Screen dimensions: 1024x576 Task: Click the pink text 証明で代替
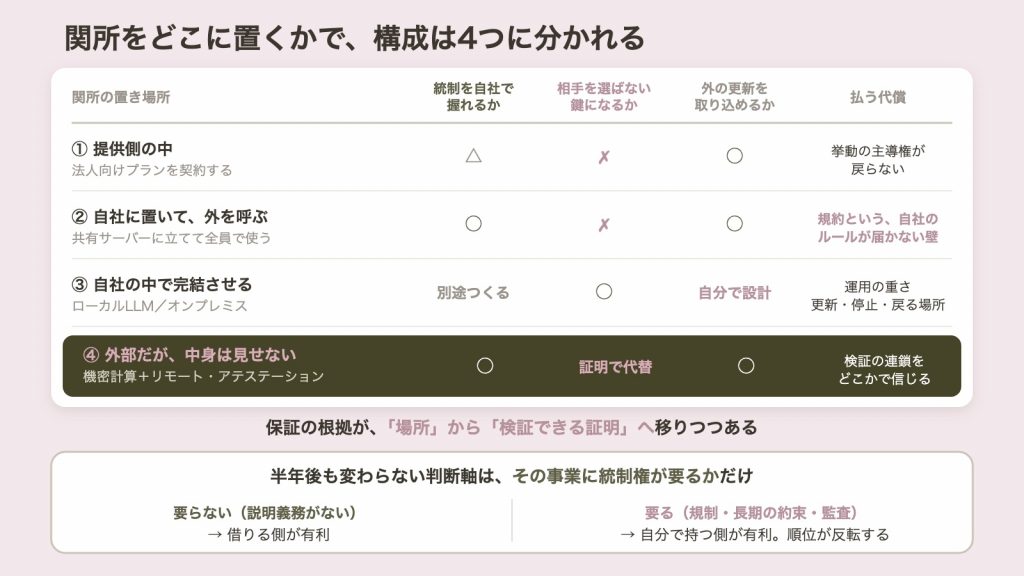615,367
